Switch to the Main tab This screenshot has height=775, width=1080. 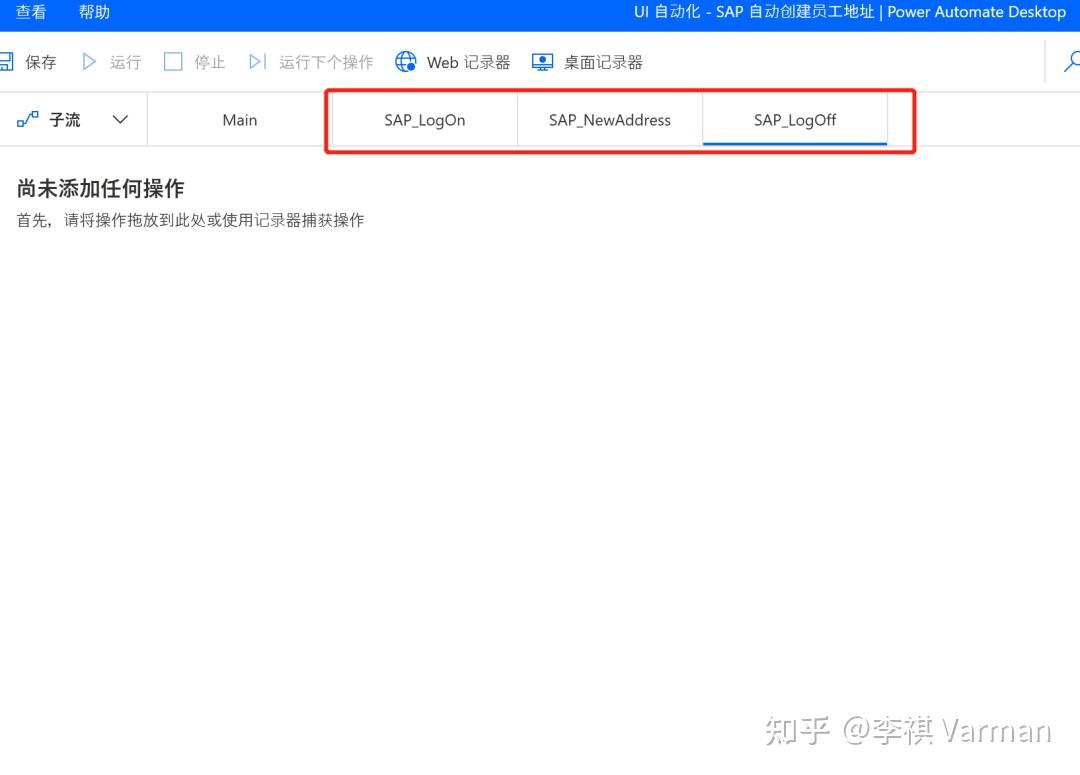[x=239, y=119]
